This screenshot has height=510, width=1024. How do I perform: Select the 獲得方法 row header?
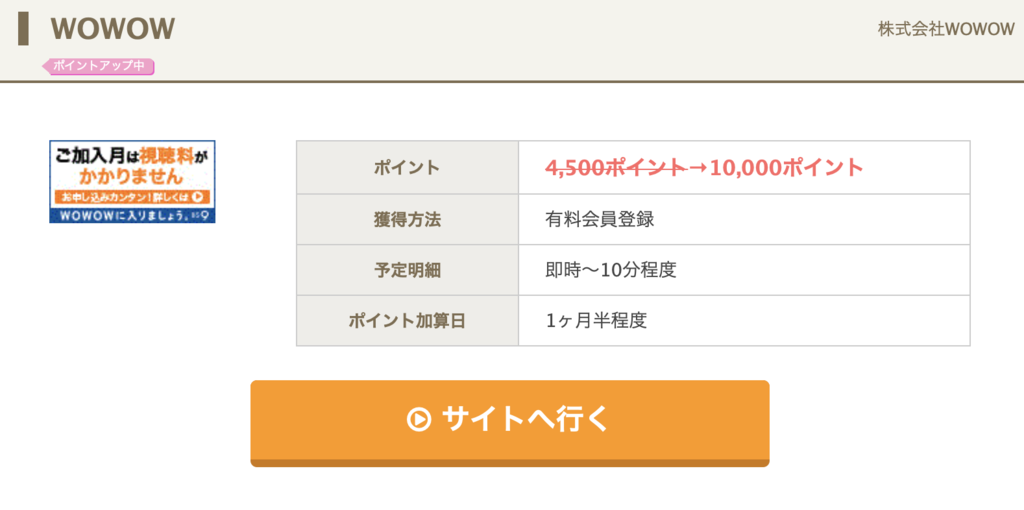pyautogui.click(x=408, y=219)
